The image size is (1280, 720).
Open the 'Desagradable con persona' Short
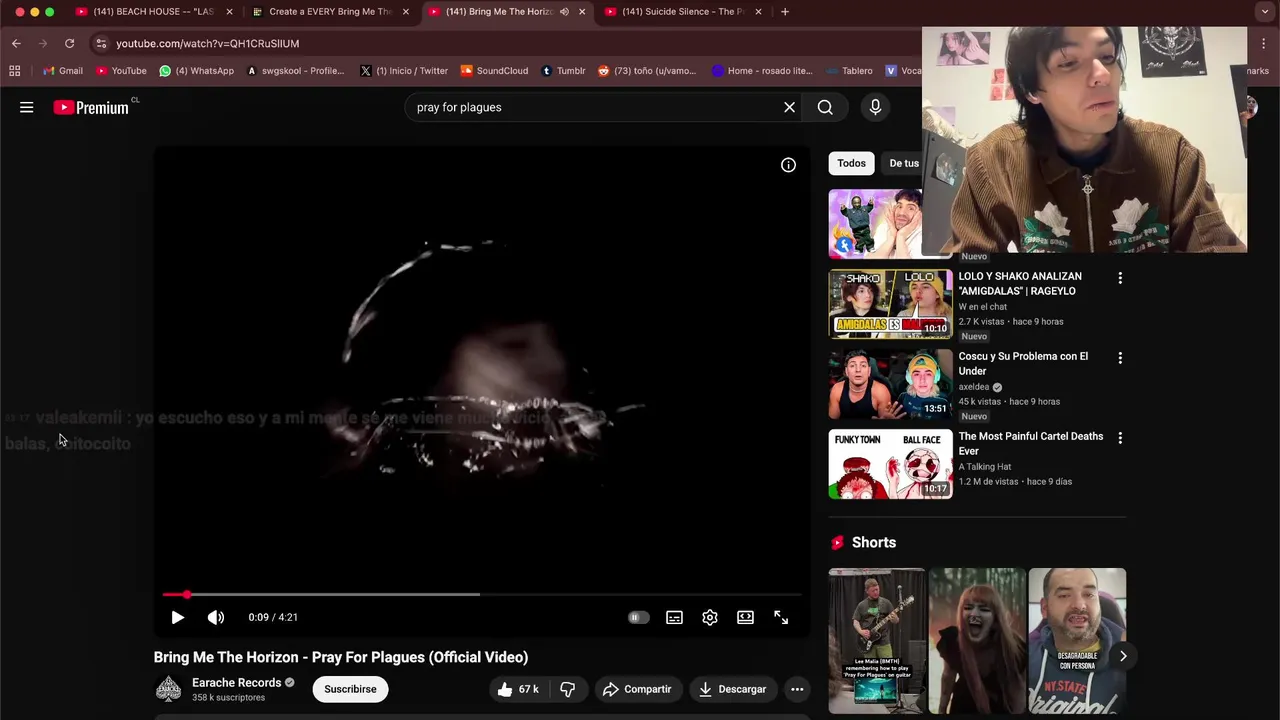(1077, 641)
